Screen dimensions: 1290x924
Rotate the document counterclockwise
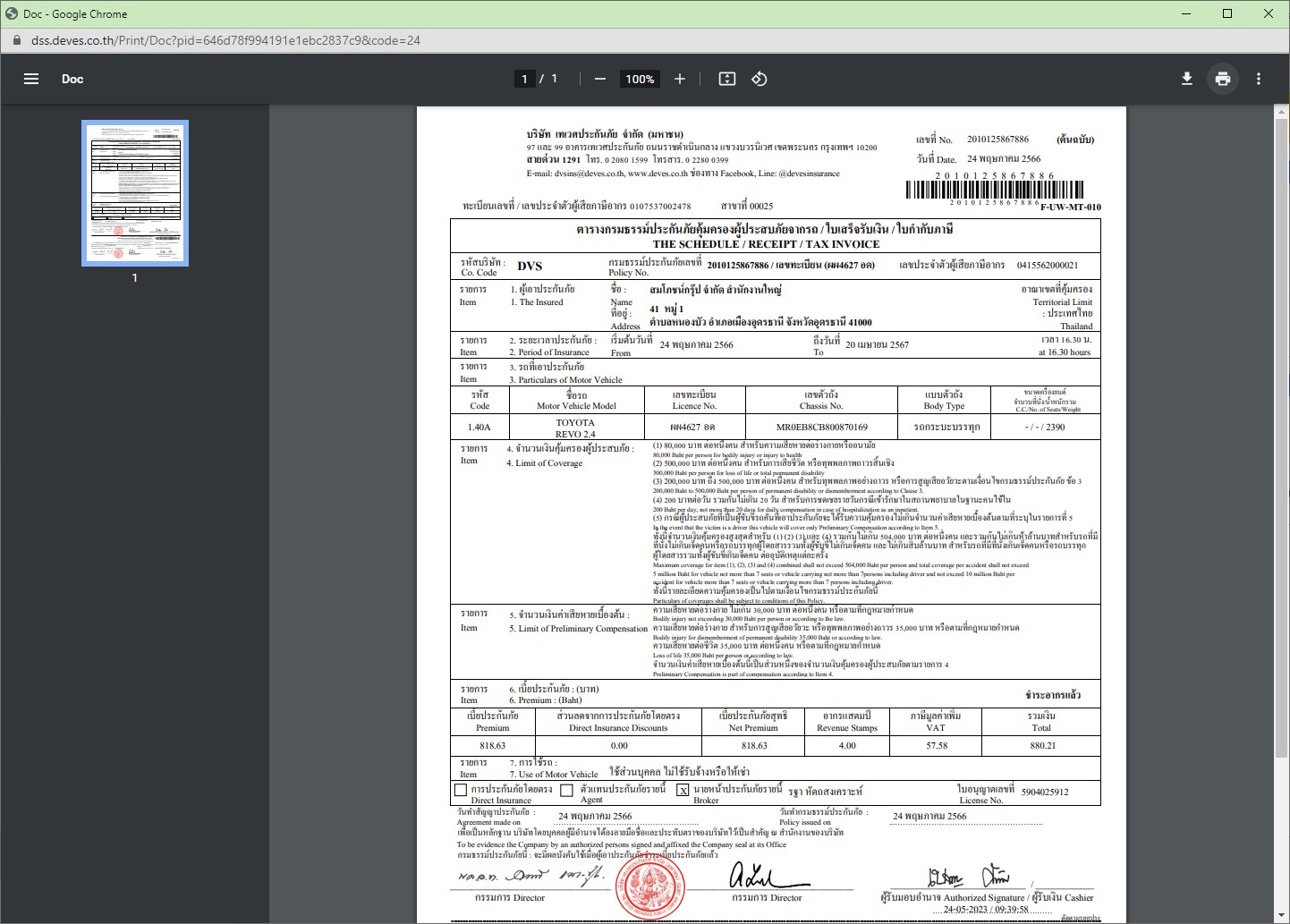[x=760, y=79]
